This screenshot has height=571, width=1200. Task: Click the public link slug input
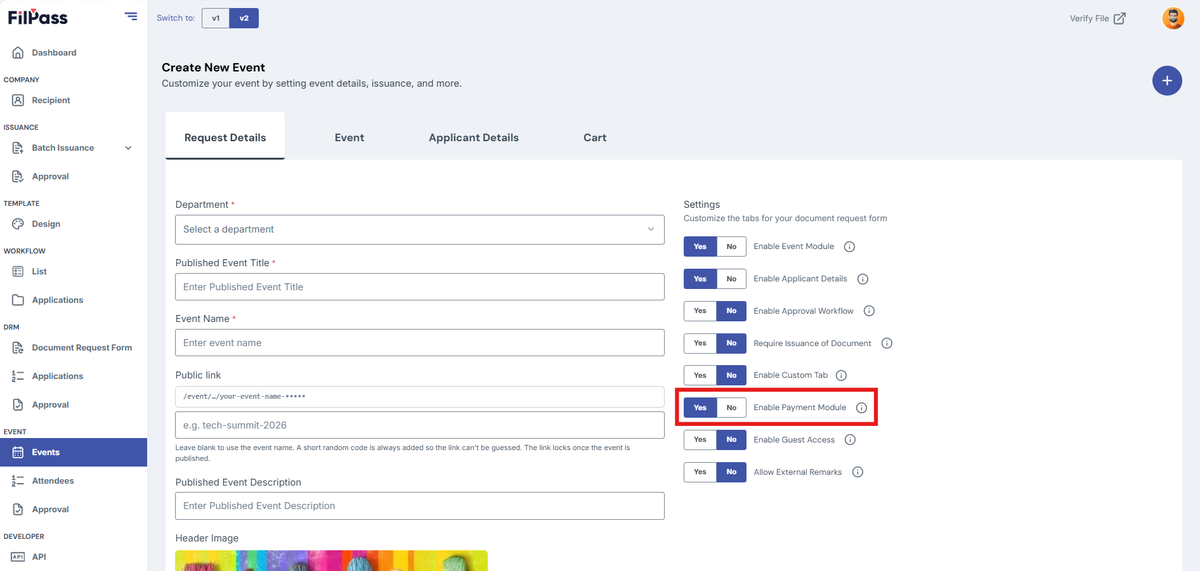(420, 425)
